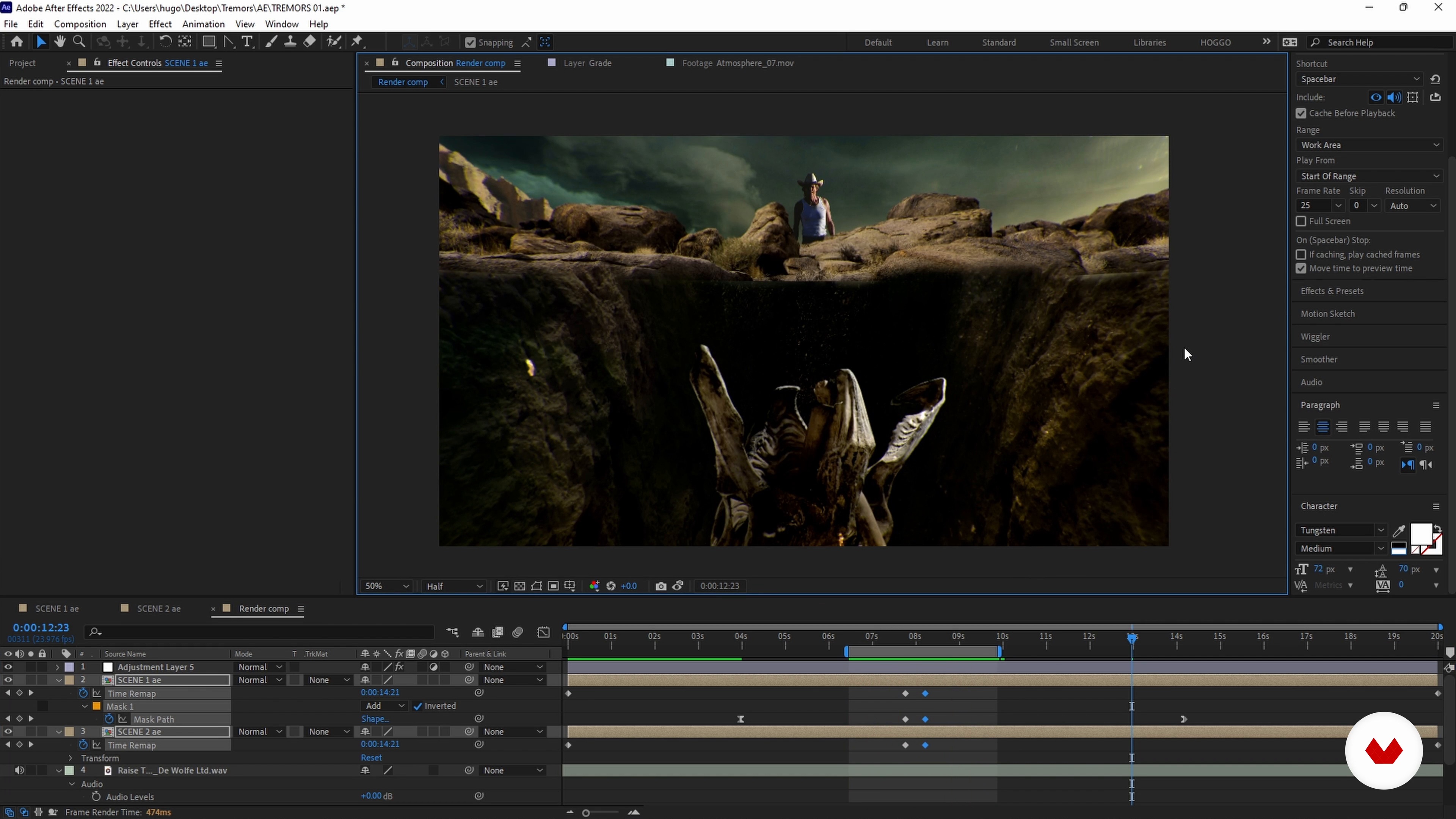Click the Composition Mini-Flowchart icon in timeline

click(452, 632)
